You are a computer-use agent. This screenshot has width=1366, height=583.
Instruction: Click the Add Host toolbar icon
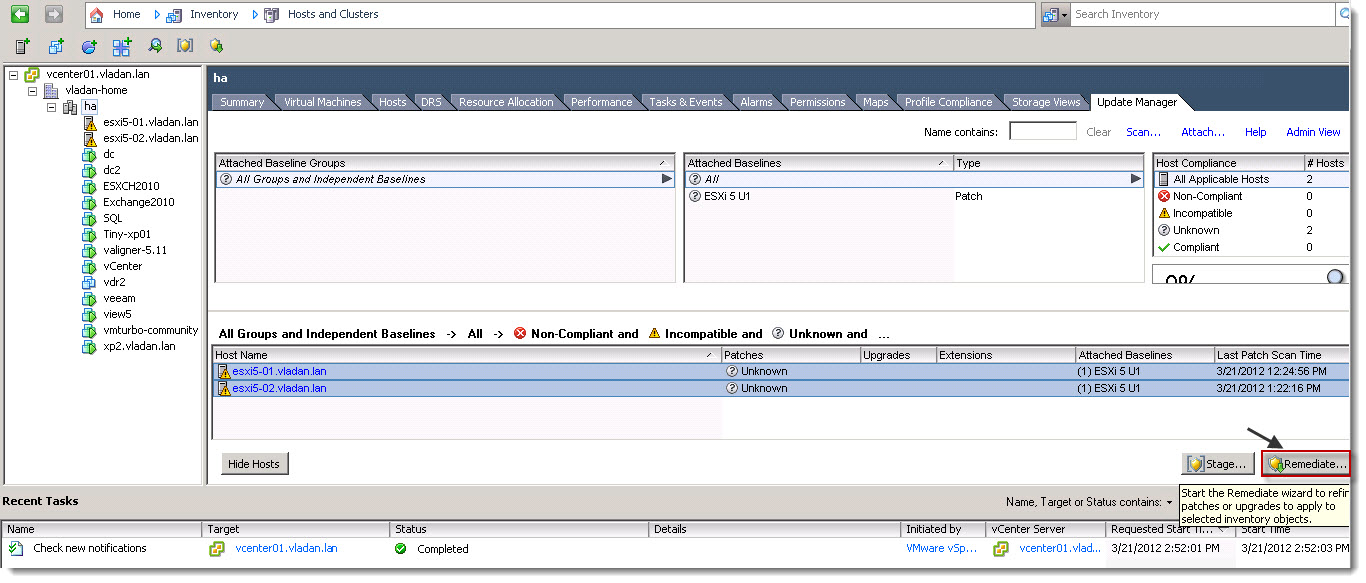pyautogui.click(x=22, y=46)
